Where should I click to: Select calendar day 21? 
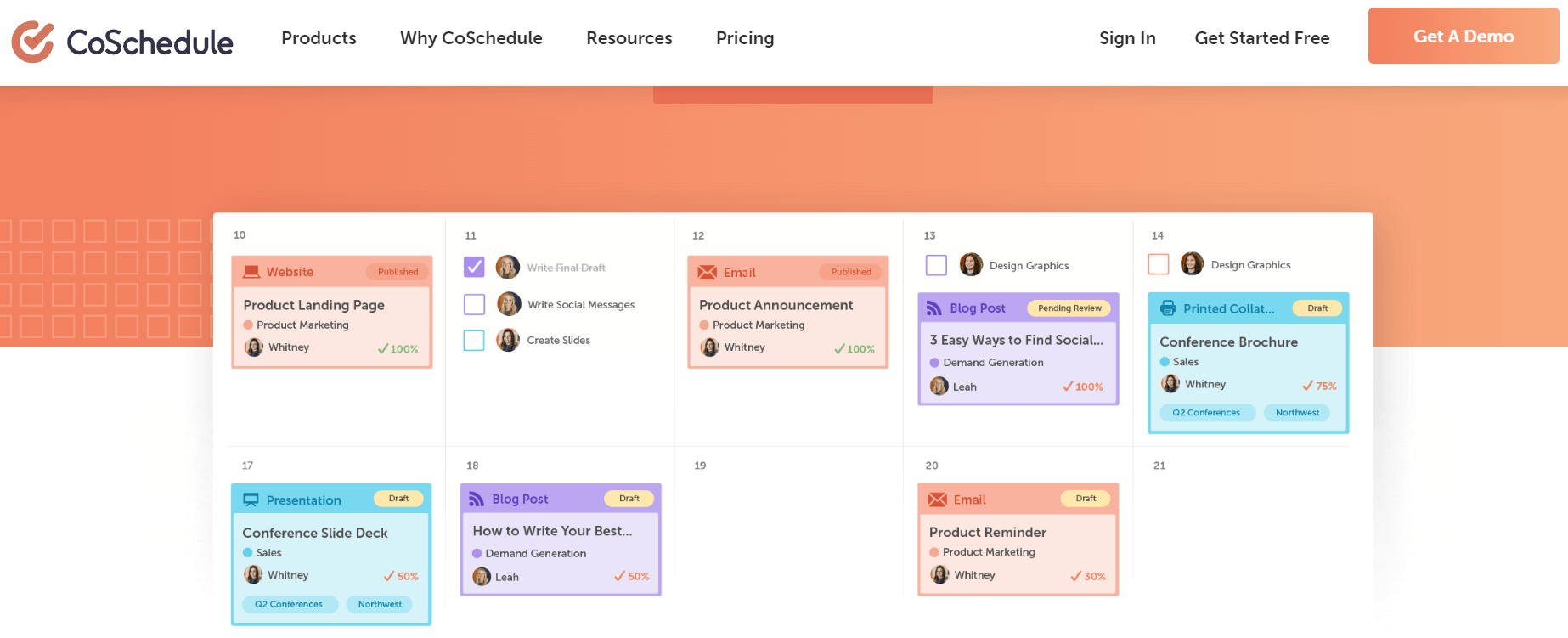click(x=1159, y=466)
